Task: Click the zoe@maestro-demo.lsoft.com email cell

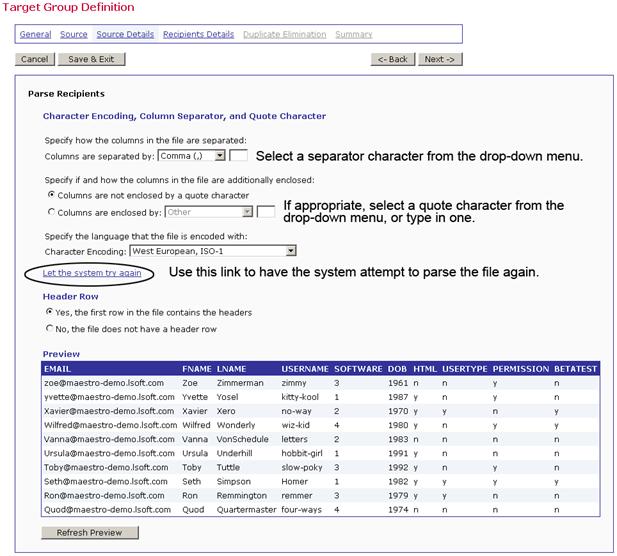Action: tap(104, 383)
